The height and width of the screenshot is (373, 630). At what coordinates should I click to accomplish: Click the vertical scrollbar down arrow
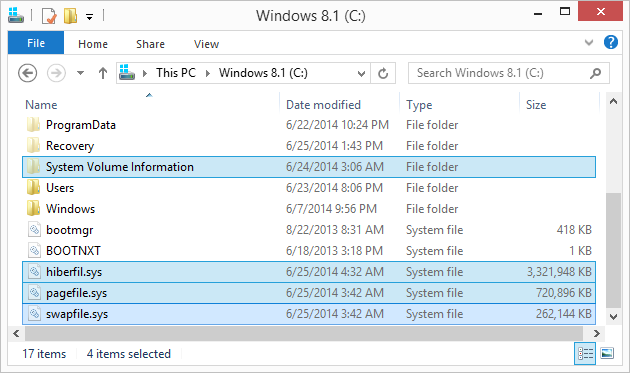pyautogui.click(x=613, y=317)
